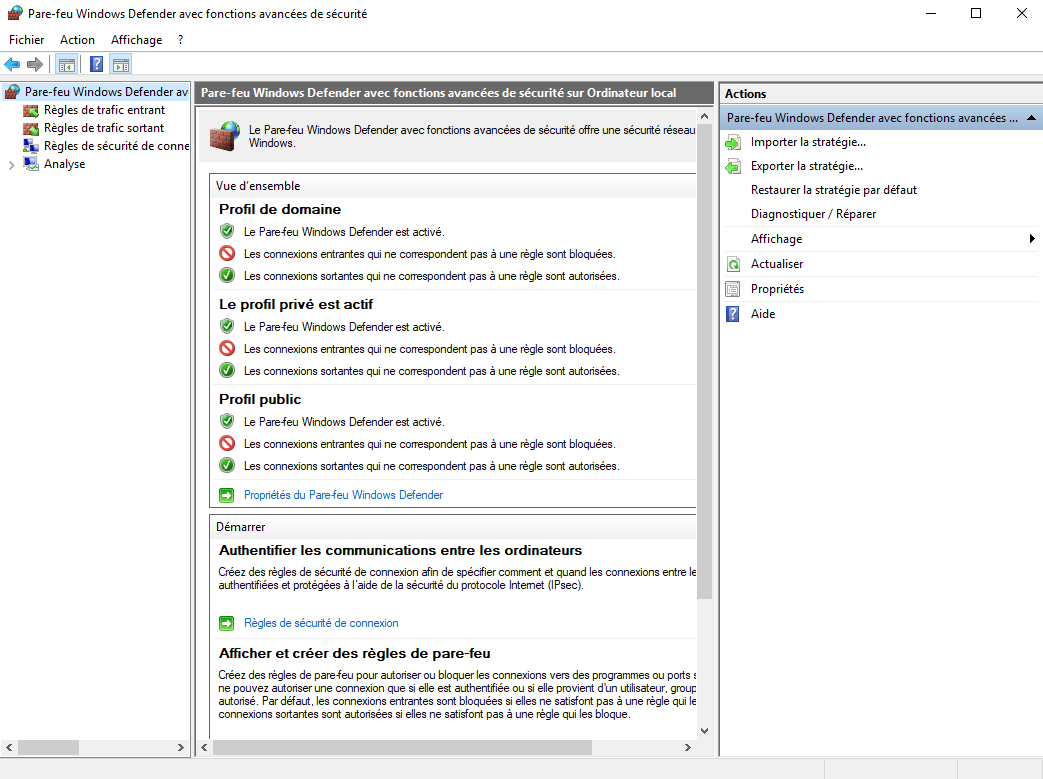The width and height of the screenshot is (1043, 779).
Task: Click Actualiser in the Actions pane
Action: (777, 264)
